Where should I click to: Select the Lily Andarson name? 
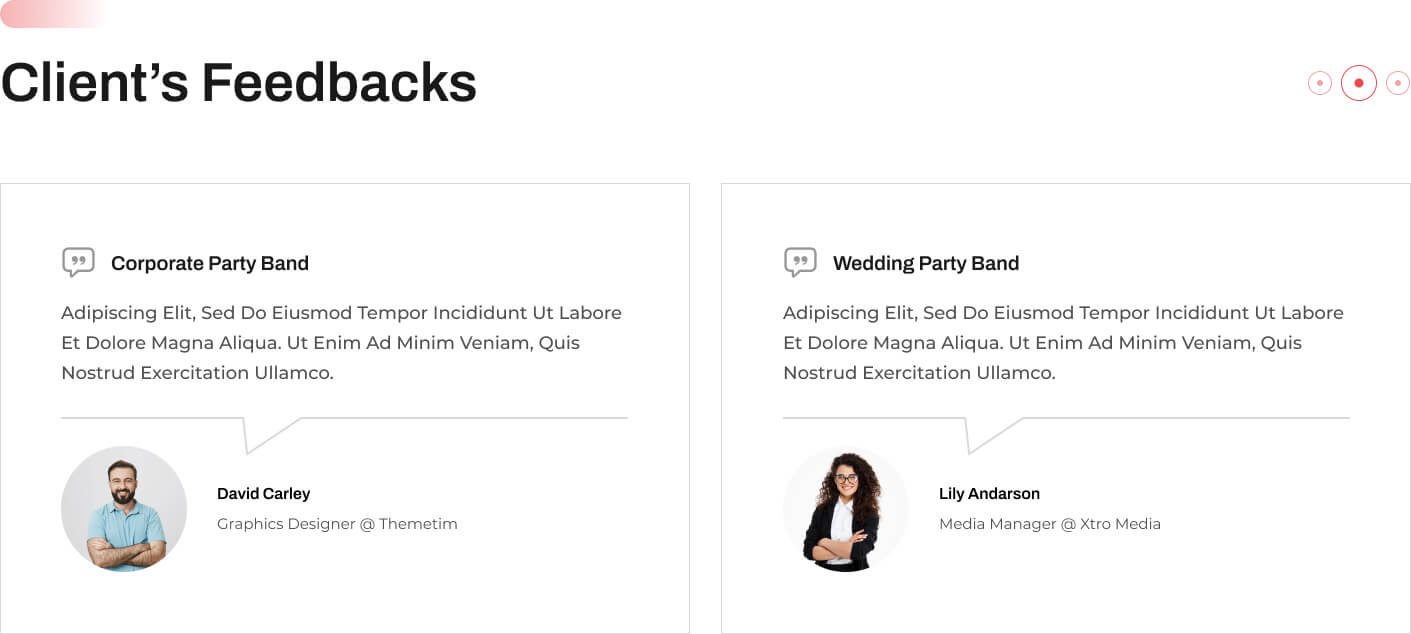click(x=989, y=494)
